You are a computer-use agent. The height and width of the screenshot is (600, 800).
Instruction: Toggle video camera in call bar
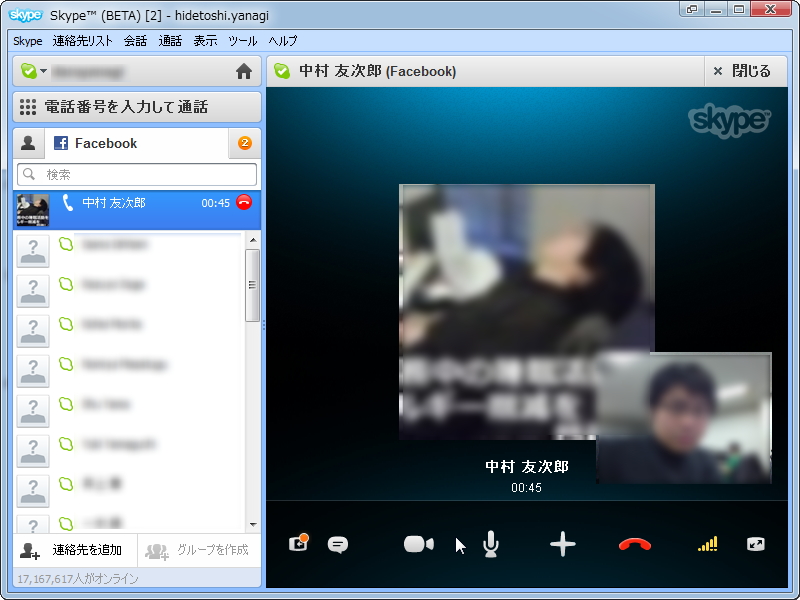tap(418, 544)
